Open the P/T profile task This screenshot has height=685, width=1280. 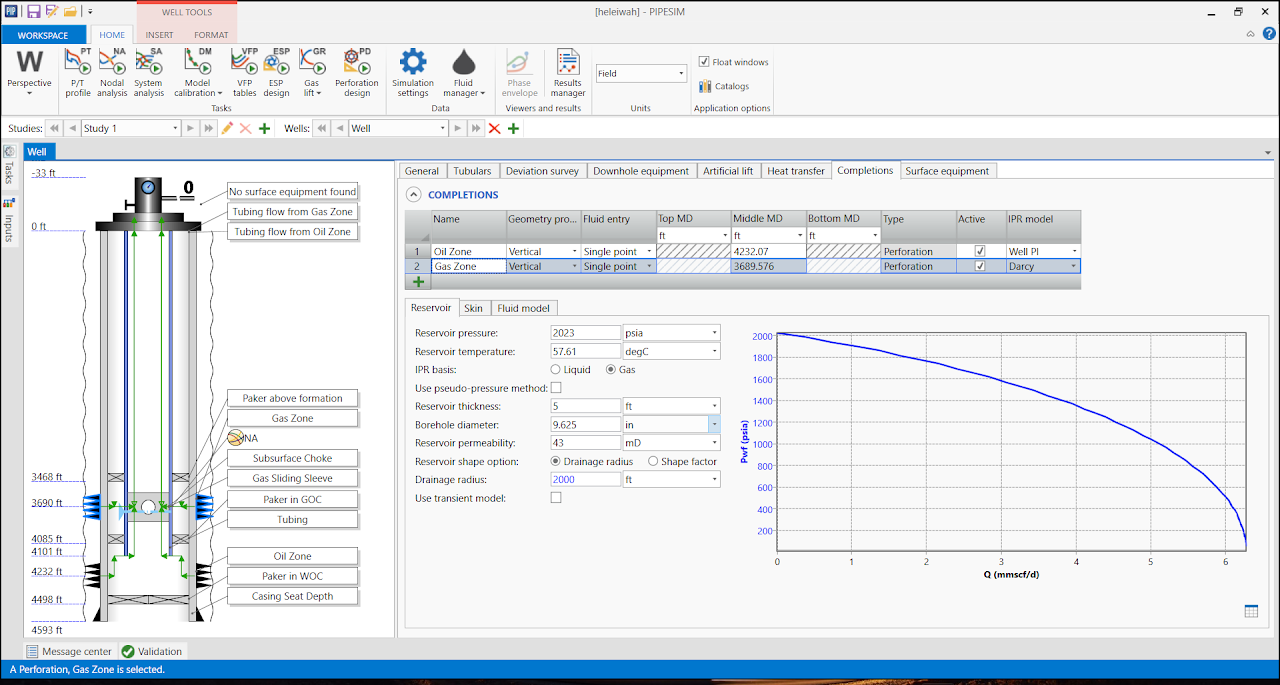pos(78,73)
